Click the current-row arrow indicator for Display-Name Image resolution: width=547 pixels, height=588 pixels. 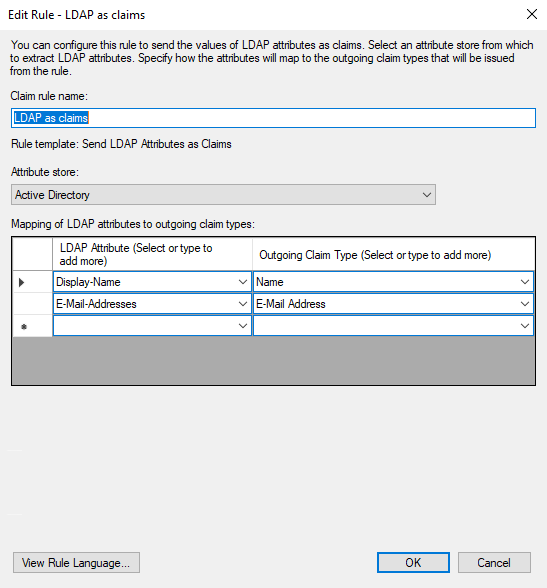point(22,282)
